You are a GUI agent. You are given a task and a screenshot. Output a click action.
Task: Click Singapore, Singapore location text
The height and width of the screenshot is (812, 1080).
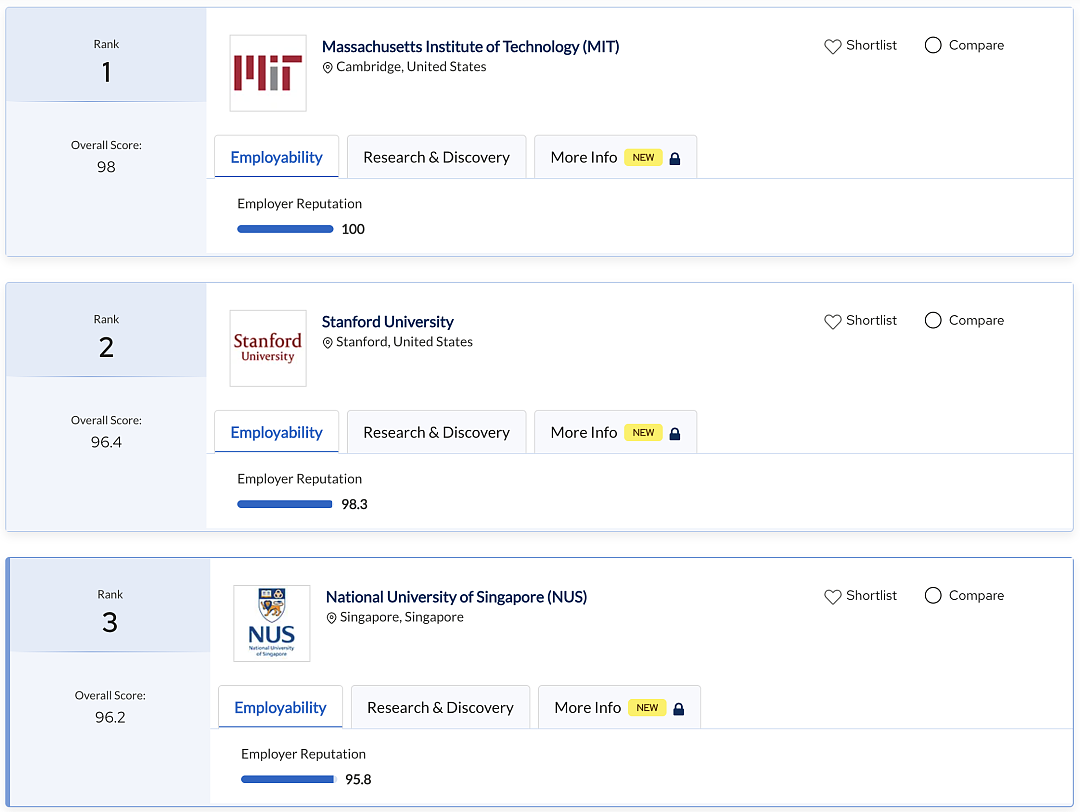point(402,617)
